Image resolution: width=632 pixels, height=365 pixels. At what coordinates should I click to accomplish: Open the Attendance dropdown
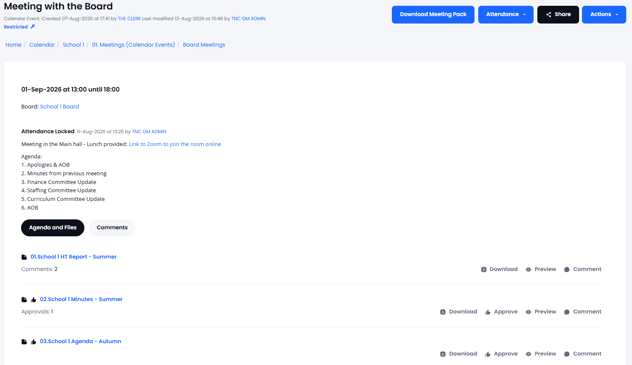[505, 15]
